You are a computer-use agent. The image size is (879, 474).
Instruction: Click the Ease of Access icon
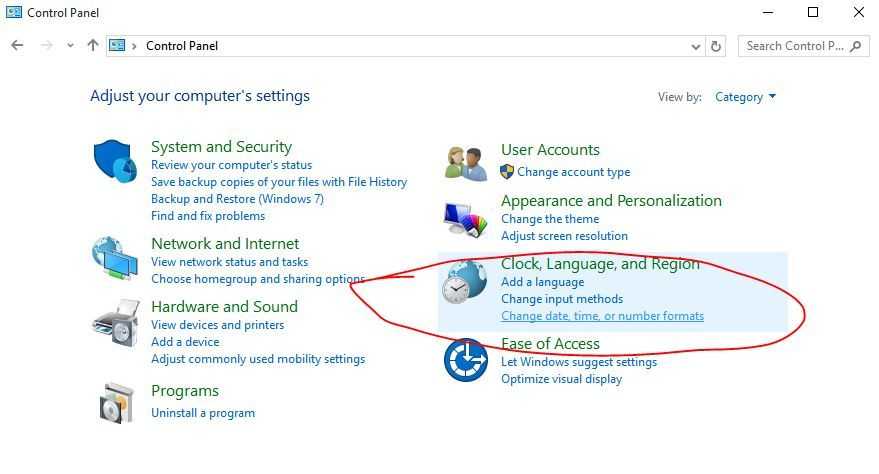coord(466,360)
